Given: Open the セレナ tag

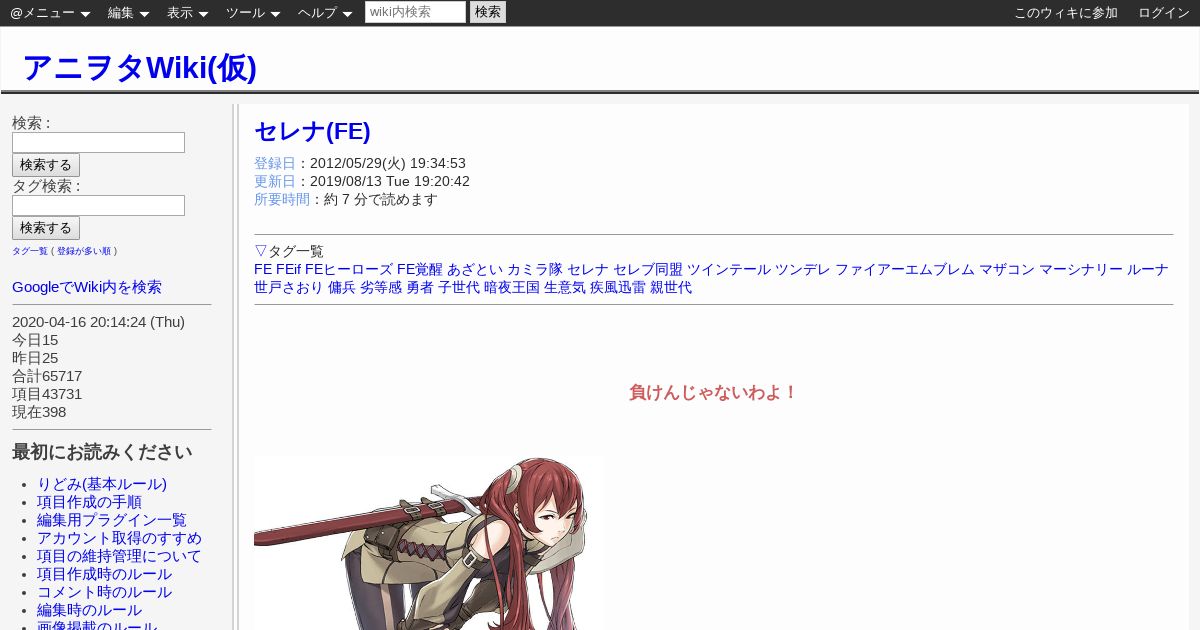Looking at the screenshot, I should pyautogui.click(x=588, y=269).
